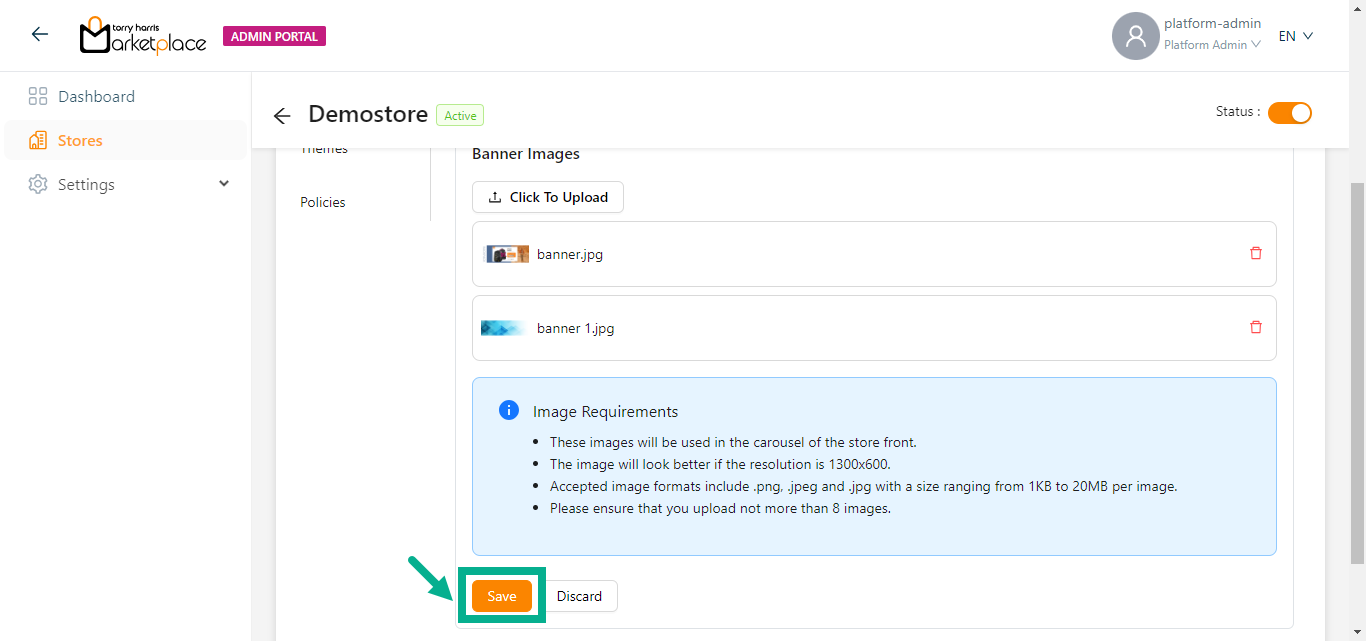Image resolution: width=1366 pixels, height=641 pixels.
Task: Click the Settings gear icon
Action: pyautogui.click(x=38, y=185)
